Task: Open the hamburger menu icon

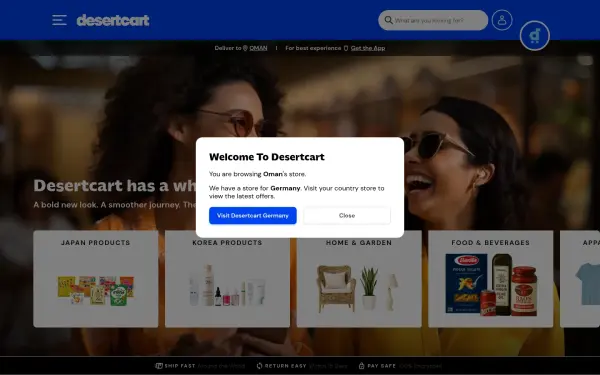Action: click(59, 20)
